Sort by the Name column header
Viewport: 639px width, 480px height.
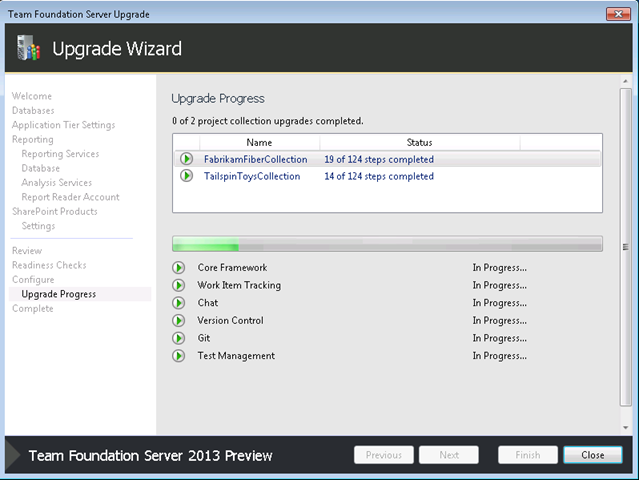click(x=259, y=143)
